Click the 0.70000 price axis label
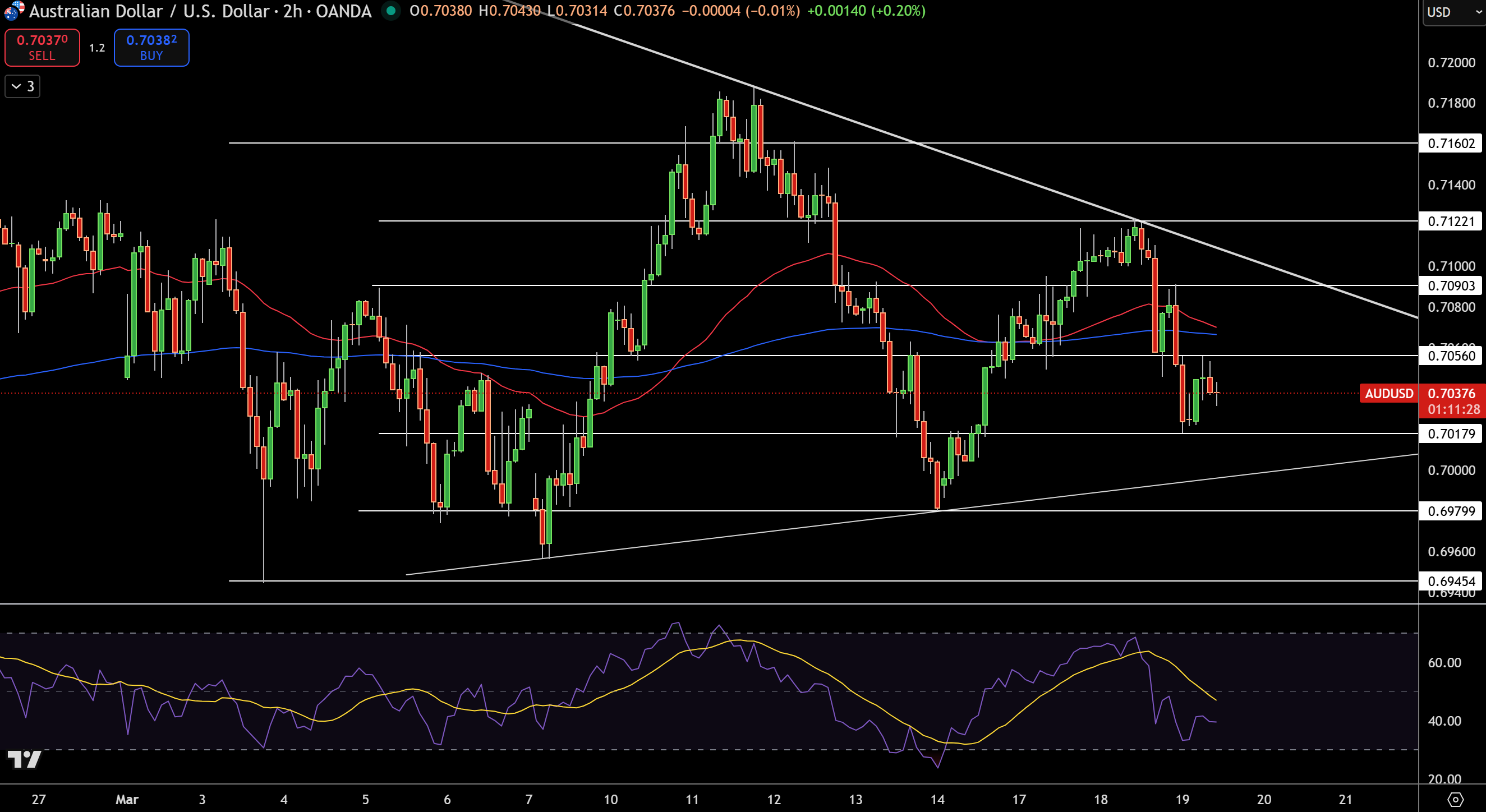 point(1451,470)
